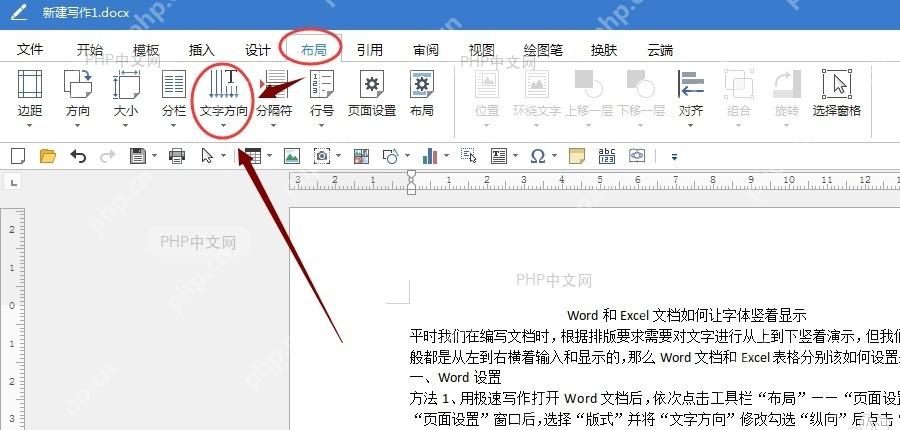900x430 pixels.
Task: Click the 方向 page orientation icon
Action: [x=77, y=84]
